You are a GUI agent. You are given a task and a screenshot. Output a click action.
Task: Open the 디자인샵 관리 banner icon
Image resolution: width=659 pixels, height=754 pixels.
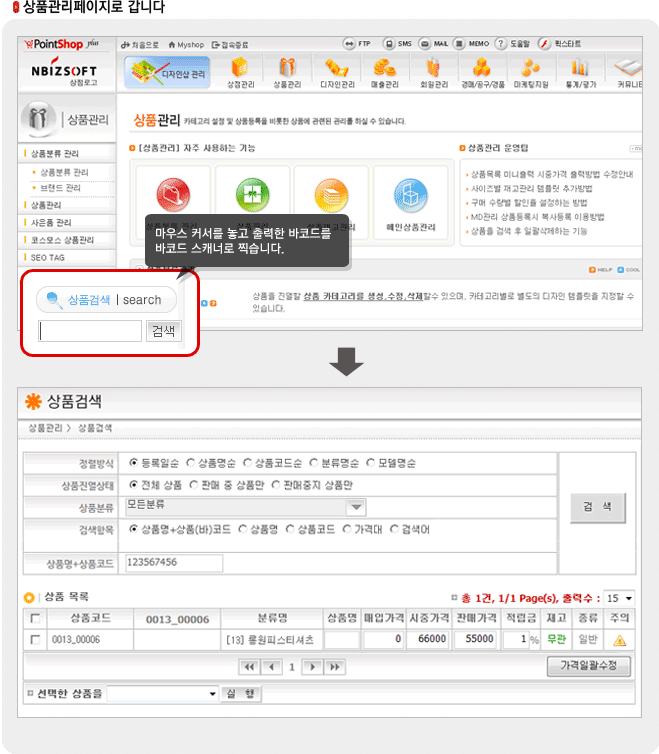pyautogui.click(x=167, y=72)
